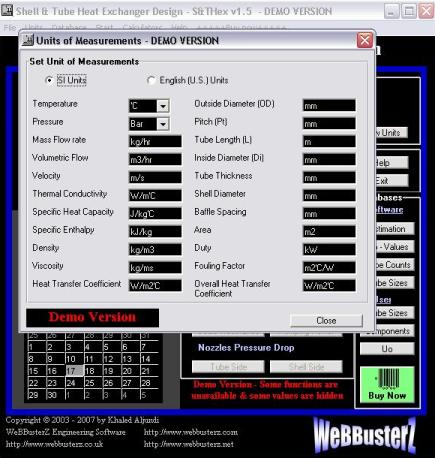
Task: Click the Mass Flow rate kg/hr field
Action: (155, 142)
